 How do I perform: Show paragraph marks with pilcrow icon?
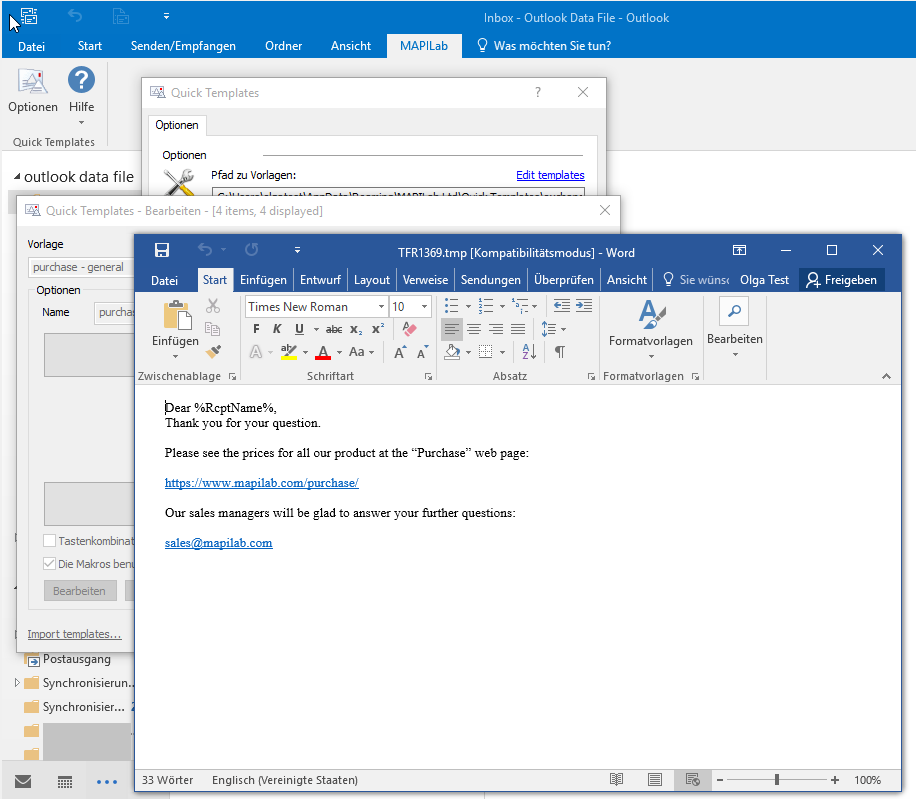tap(560, 352)
